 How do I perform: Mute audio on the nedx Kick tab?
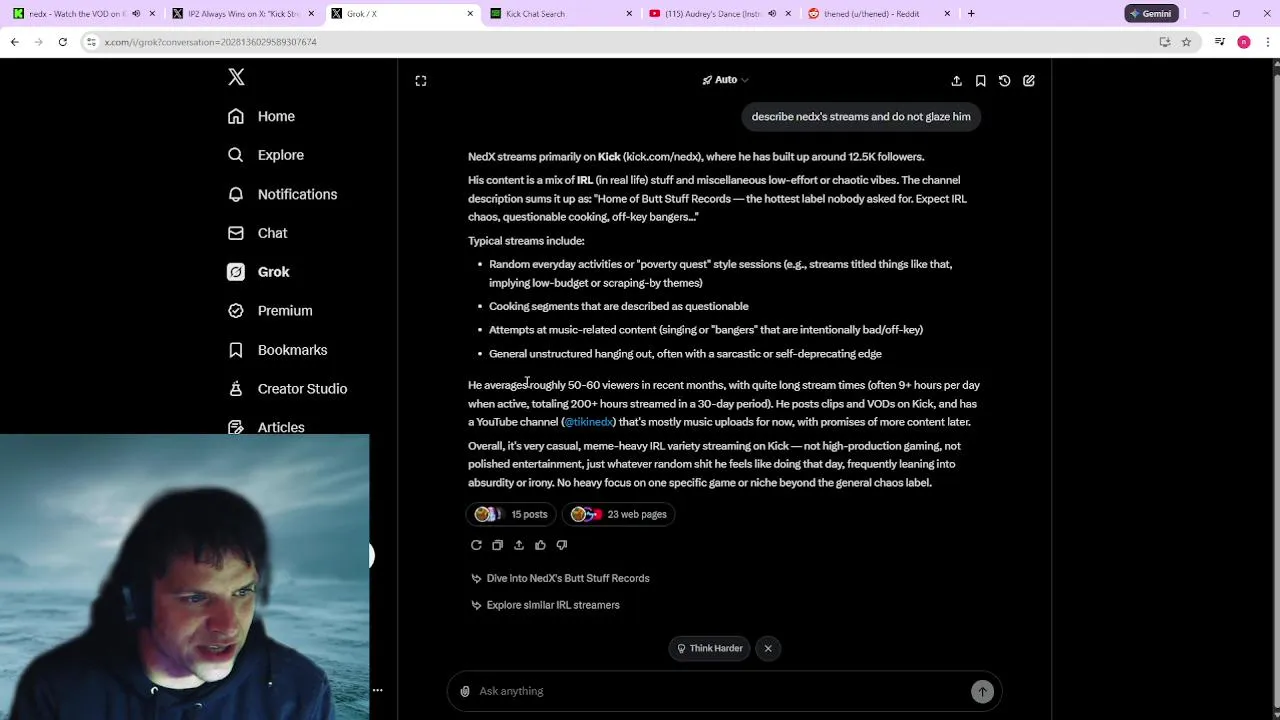pos(136,14)
